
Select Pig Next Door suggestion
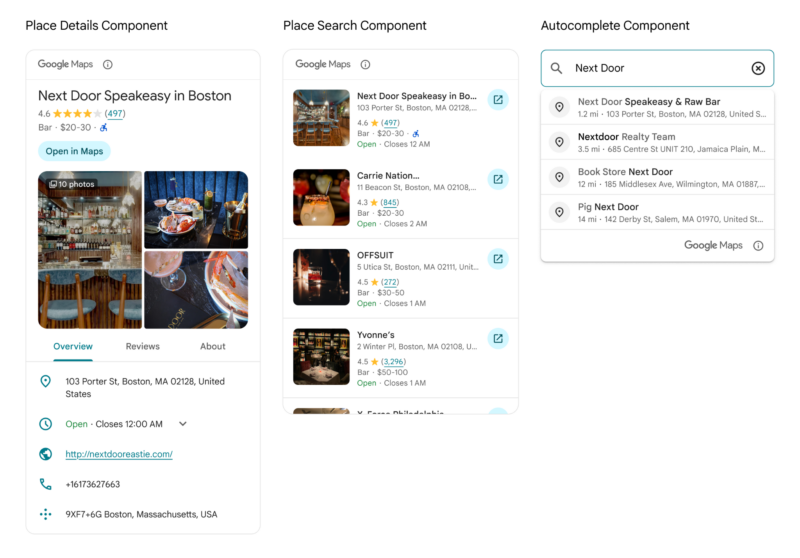coord(657,212)
